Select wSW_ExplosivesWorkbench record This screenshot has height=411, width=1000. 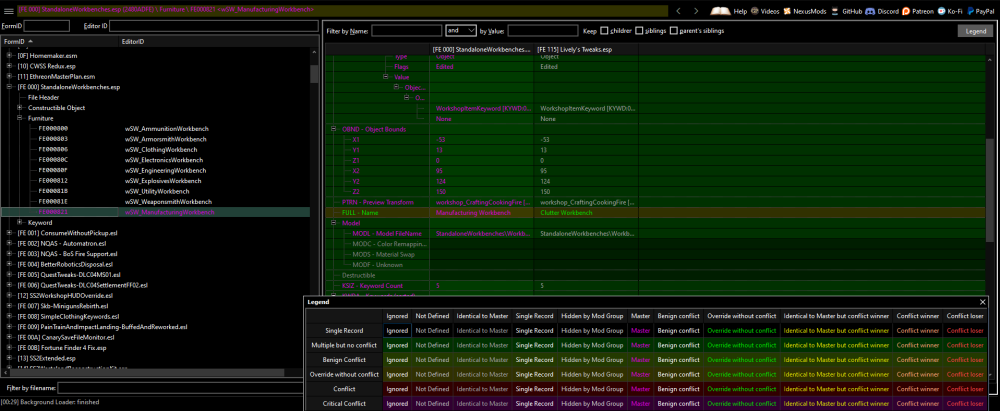[163, 181]
